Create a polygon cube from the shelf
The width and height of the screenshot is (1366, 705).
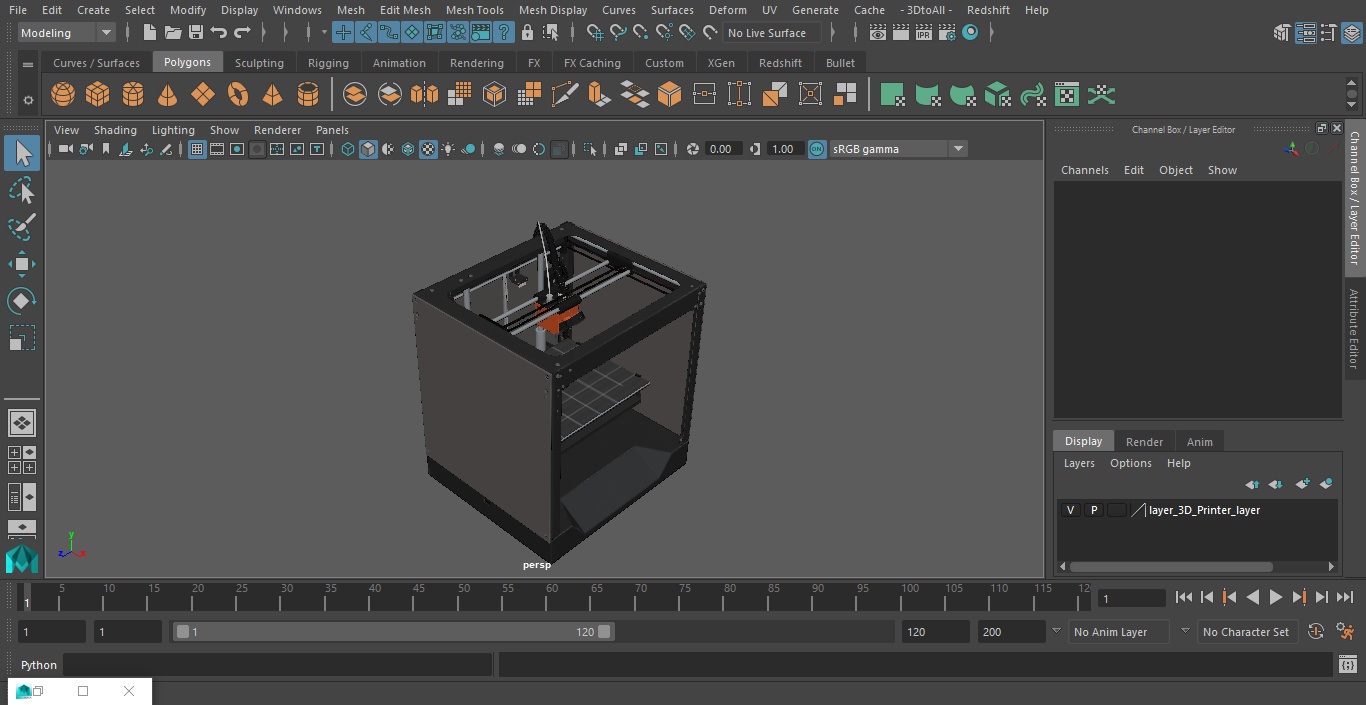tap(97, 95)
